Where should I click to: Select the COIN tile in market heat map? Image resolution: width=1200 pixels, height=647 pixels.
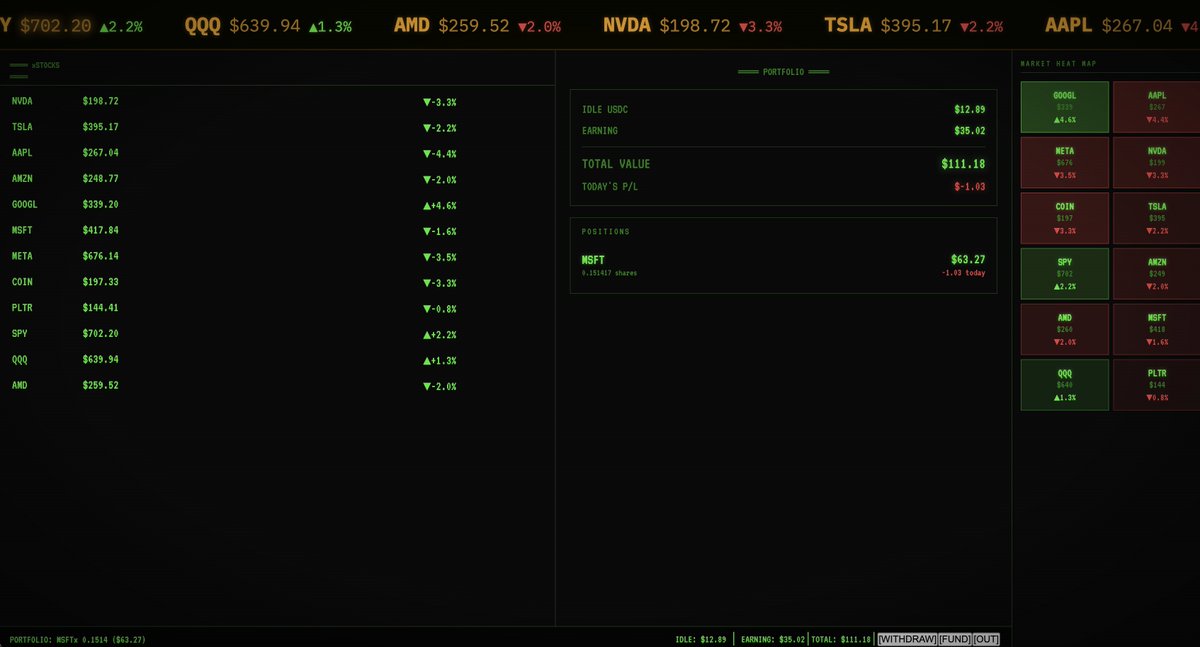click(1064, 218)
